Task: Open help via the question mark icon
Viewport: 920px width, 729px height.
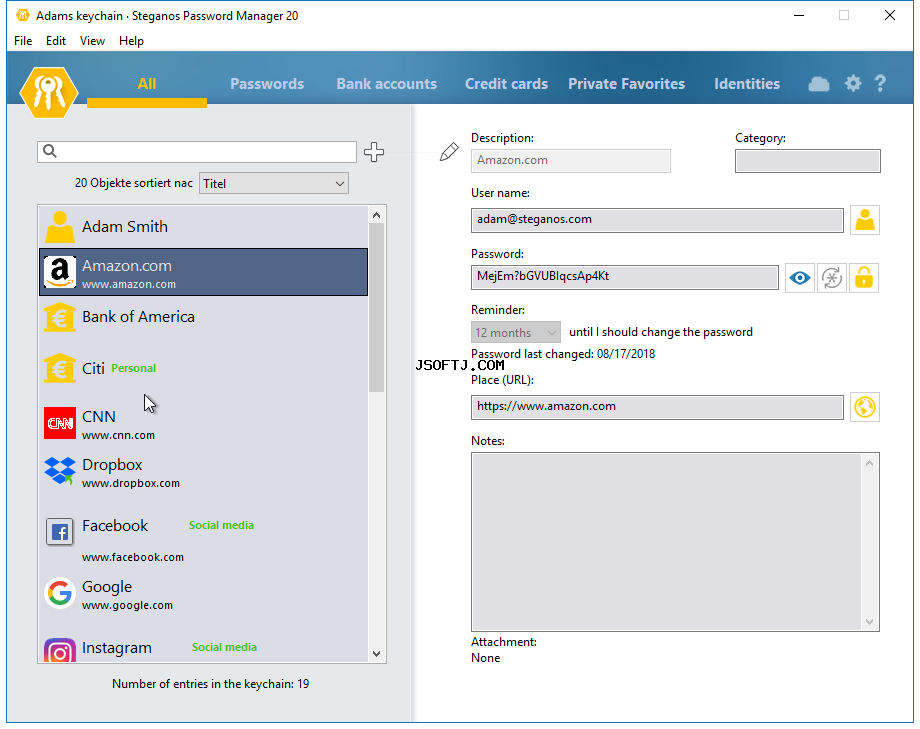Action: [880, 83]
